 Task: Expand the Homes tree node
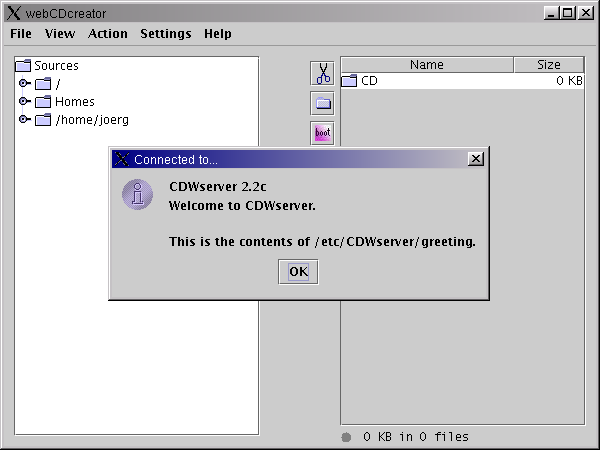click(24, 101)
